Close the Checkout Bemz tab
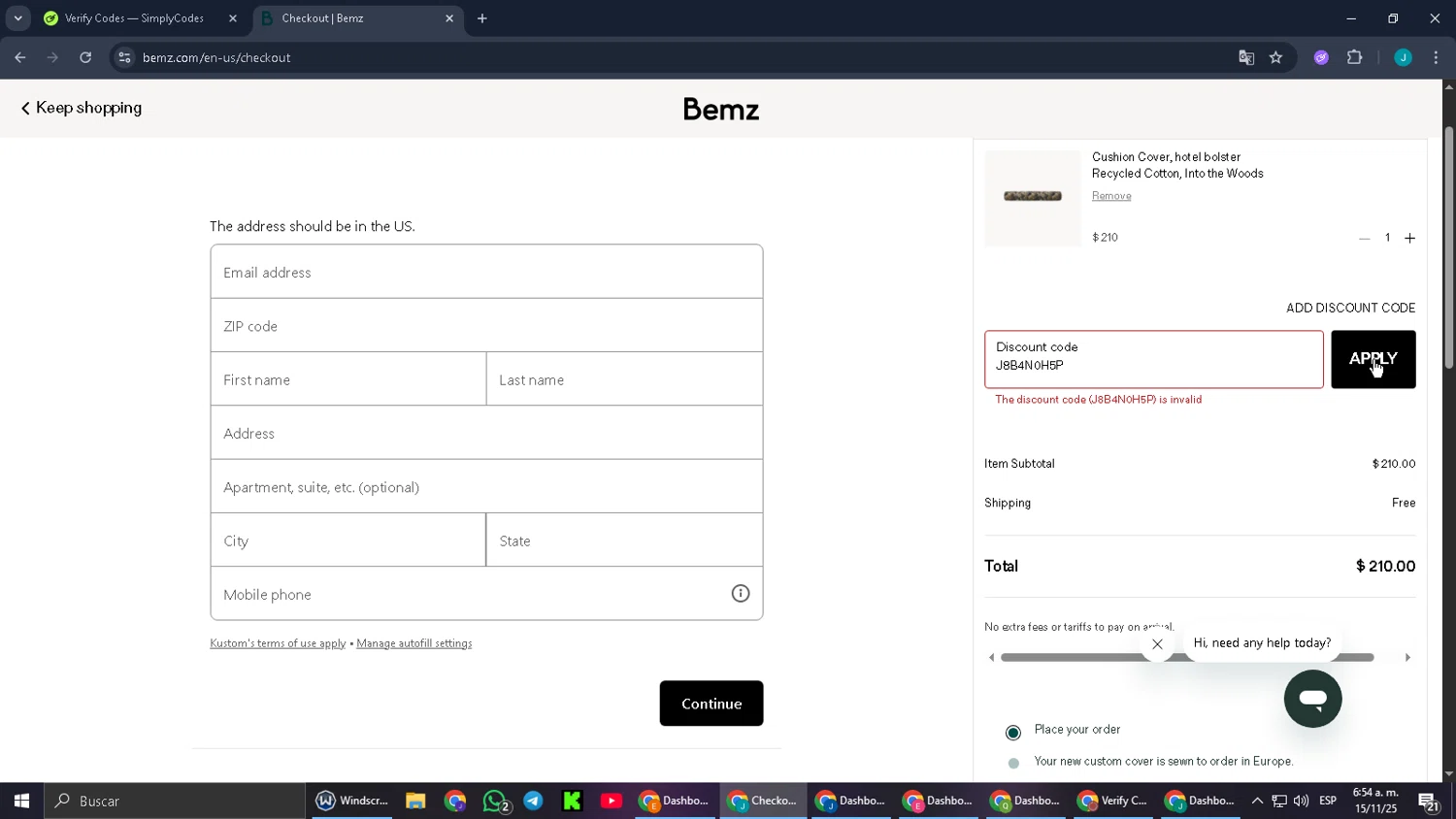Viewport: 1456px width, 819px height. pyautogui.click(x=449, y=18)
